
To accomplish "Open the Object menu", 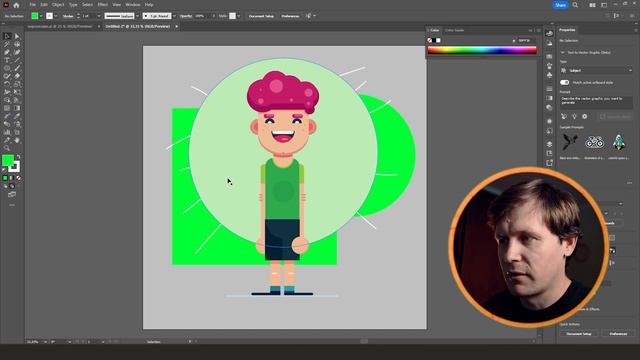I will 58,5.
